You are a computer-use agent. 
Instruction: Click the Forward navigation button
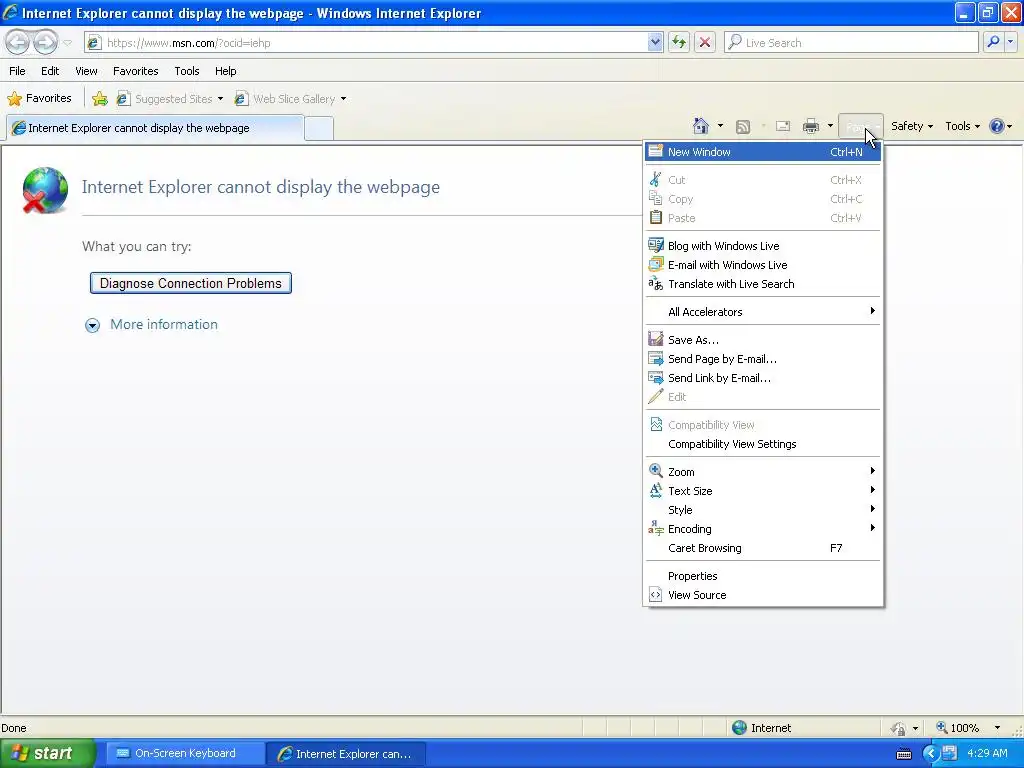pyautogui.click(x=45, y=42)
